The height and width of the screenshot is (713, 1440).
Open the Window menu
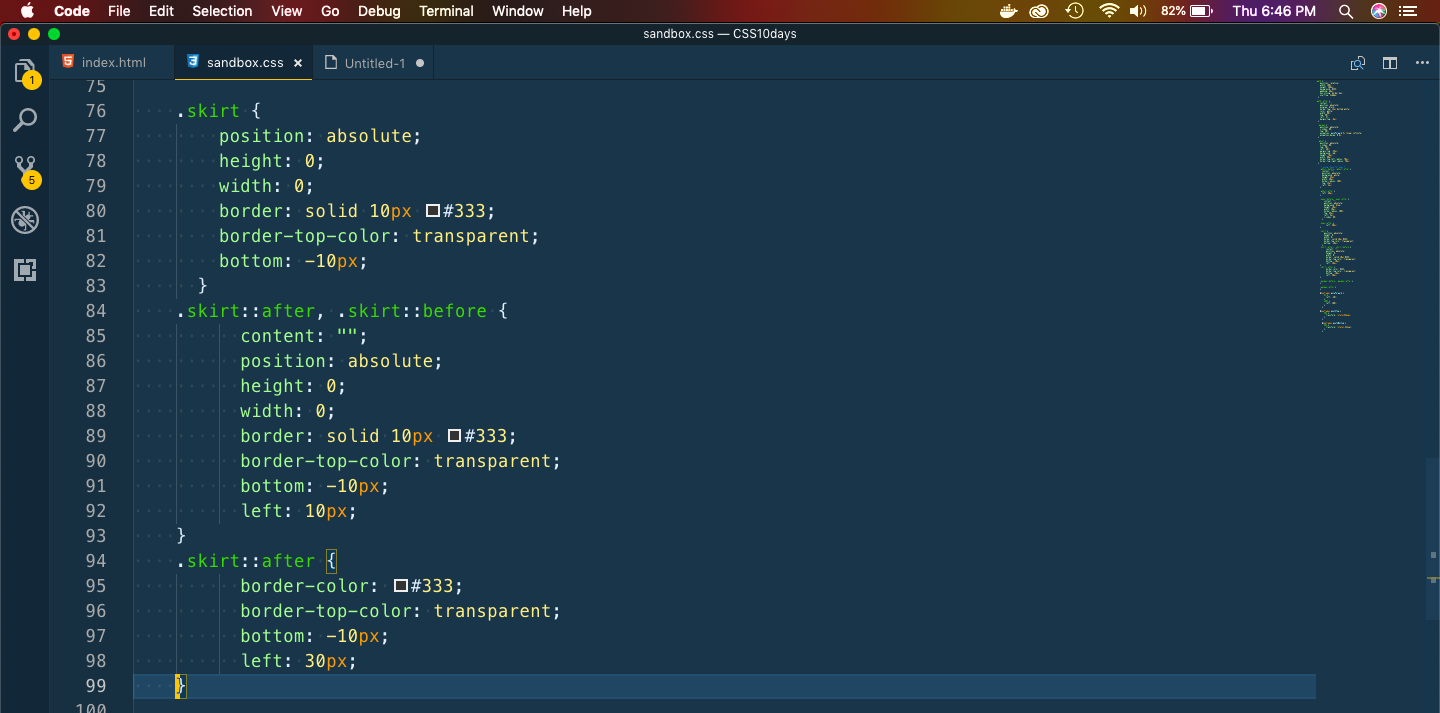518,11
